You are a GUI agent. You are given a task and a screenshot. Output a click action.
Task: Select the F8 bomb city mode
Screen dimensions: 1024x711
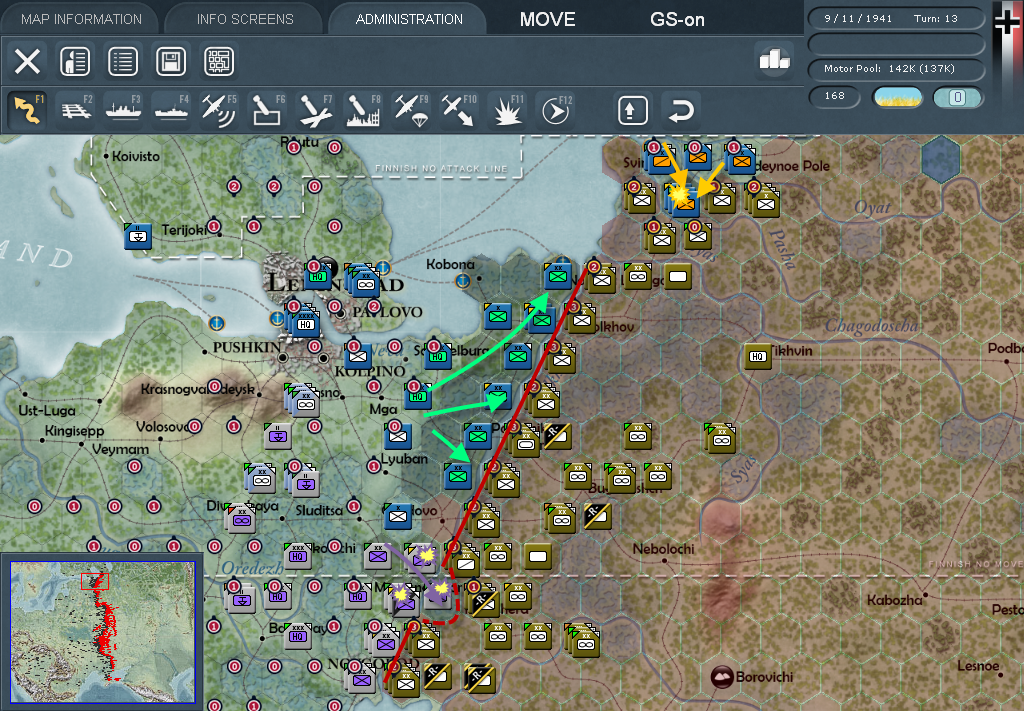tap(363, 109)
